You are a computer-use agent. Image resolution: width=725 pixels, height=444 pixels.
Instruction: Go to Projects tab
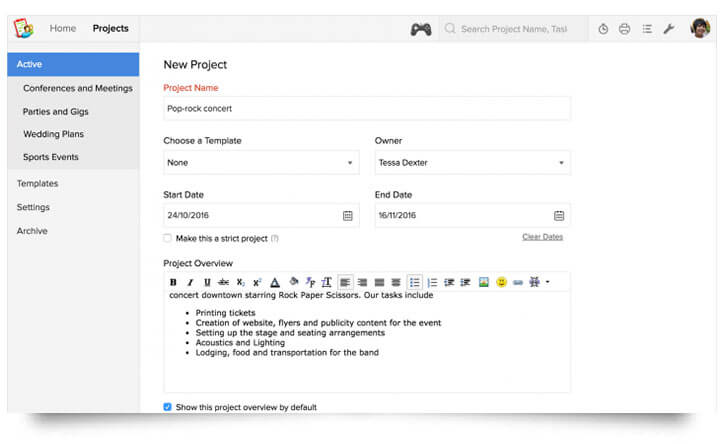111,28
